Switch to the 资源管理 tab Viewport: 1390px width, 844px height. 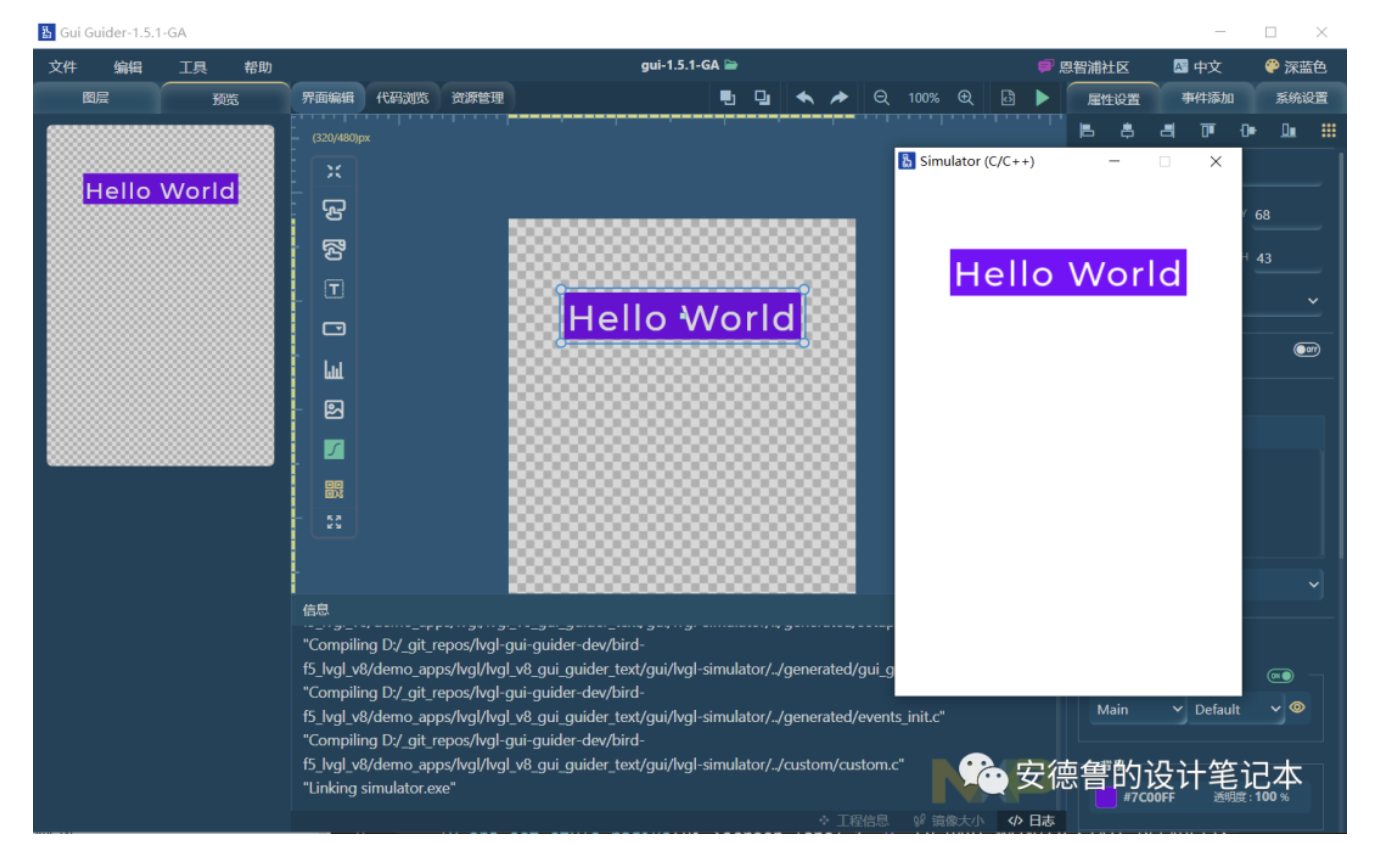coord(477,98)
